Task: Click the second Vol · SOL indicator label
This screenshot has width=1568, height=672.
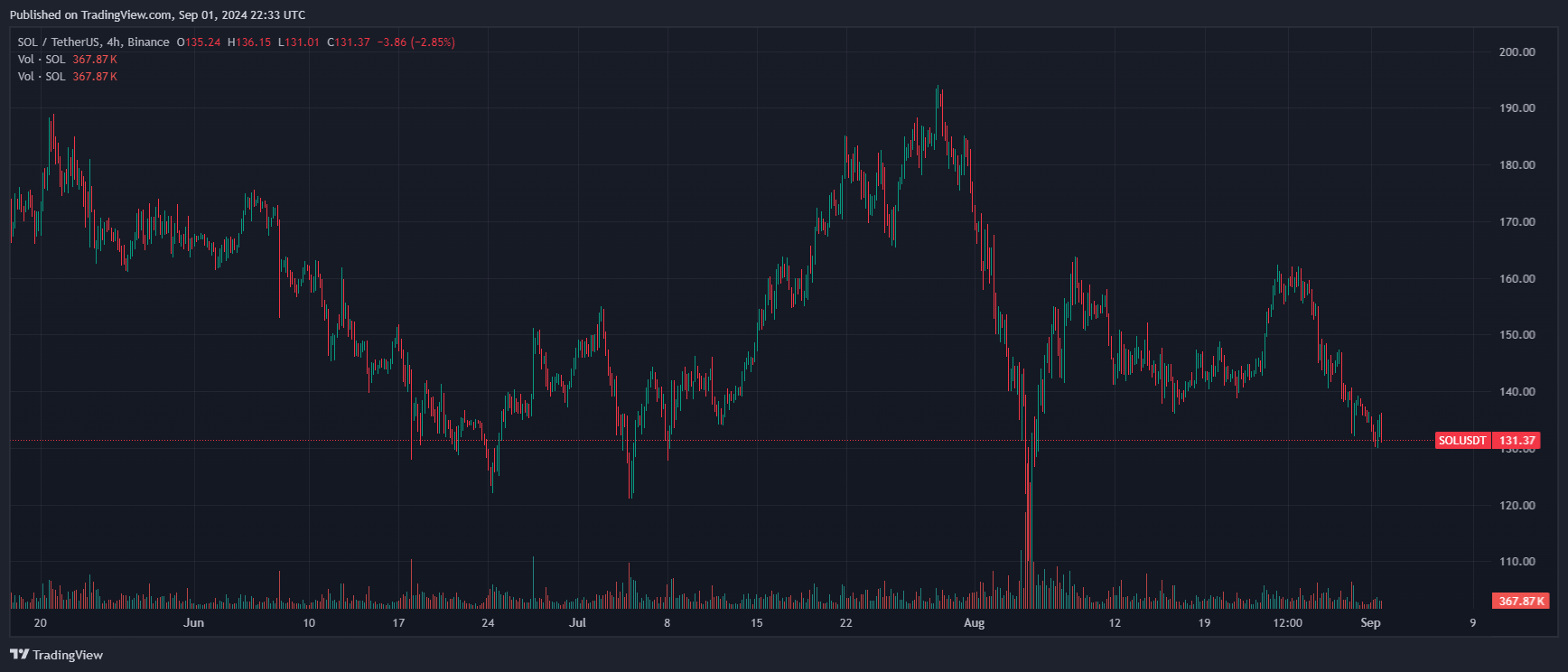Action: 42,77
